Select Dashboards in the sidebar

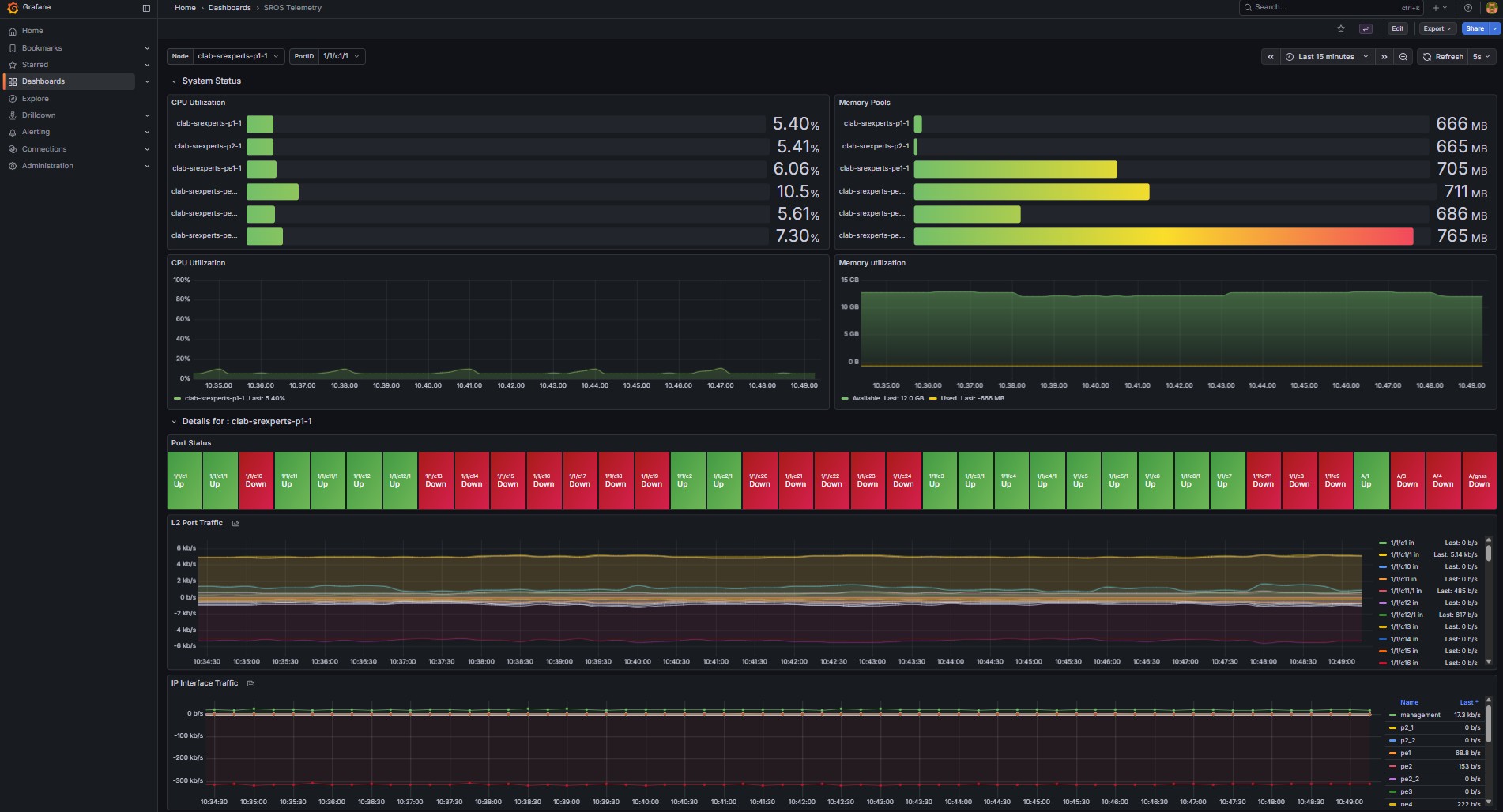pos(43,81)
